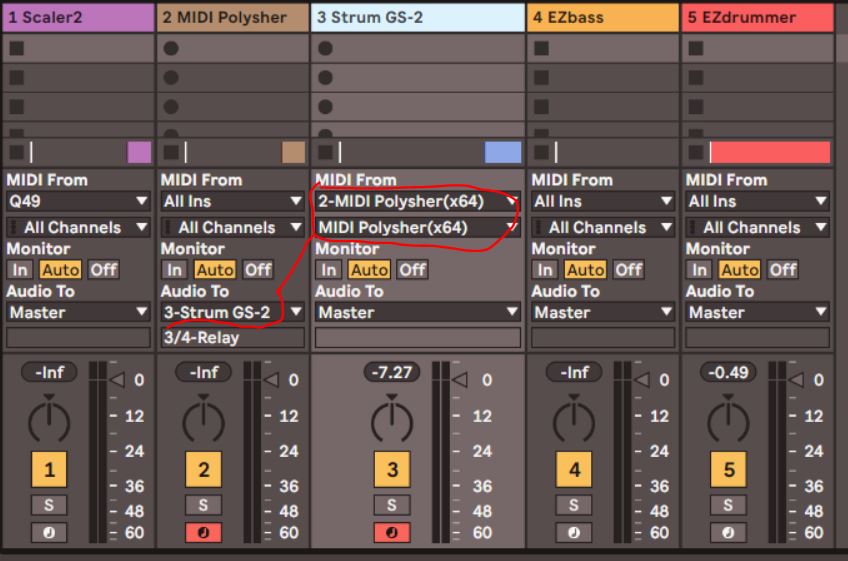Click Strum GS-2 pan knob

(x=392, y=420)
